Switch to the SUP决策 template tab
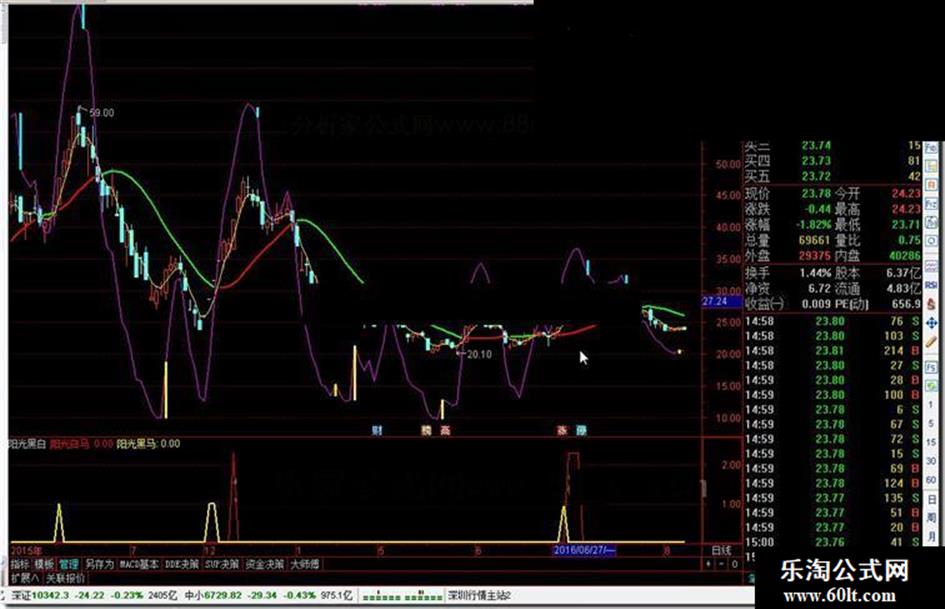This screenshot has width=945, height=609. click(222, 564)
